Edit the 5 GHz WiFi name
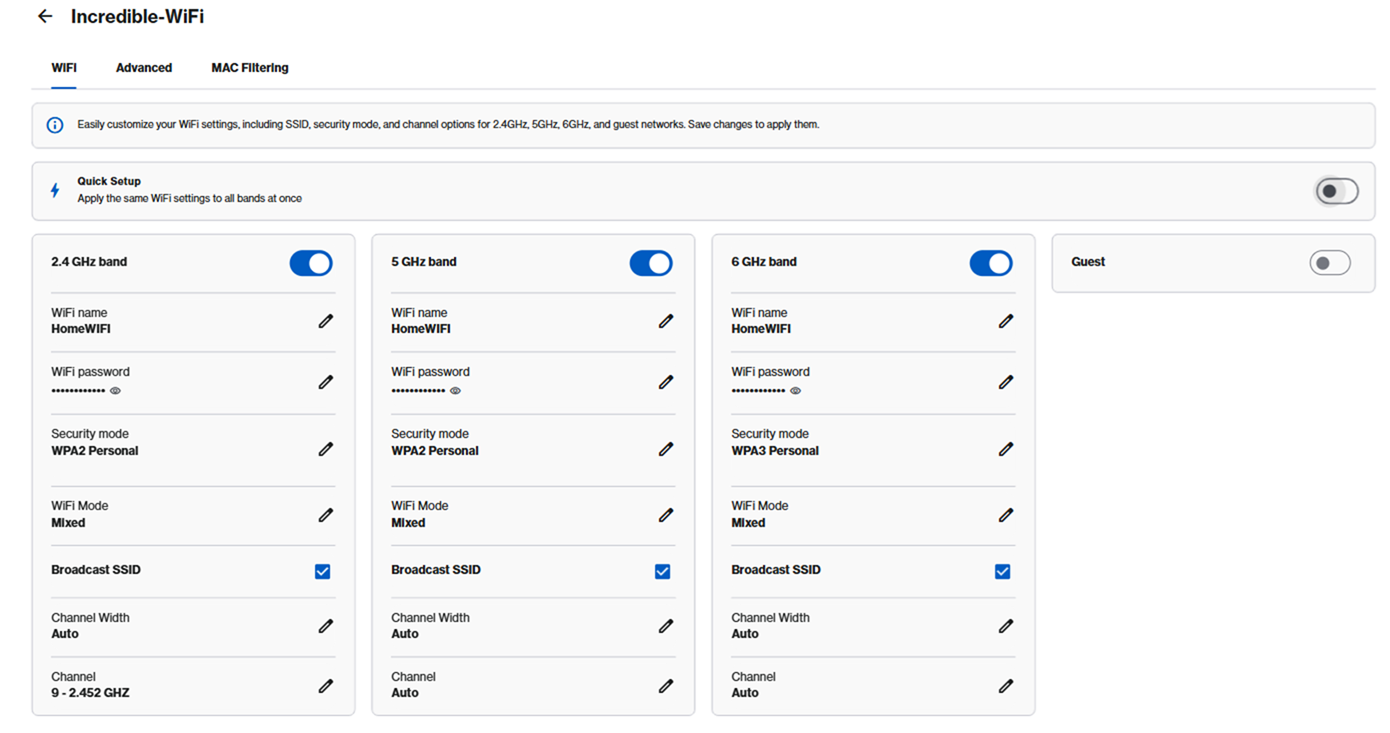This screenshot has height=733, width=1390. [x=666, y=320]
